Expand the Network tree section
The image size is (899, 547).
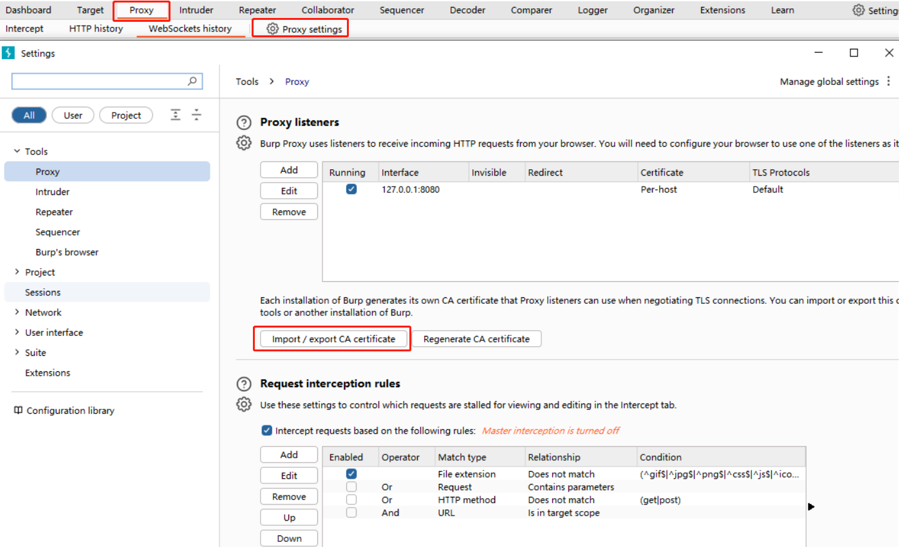(17, 312)
